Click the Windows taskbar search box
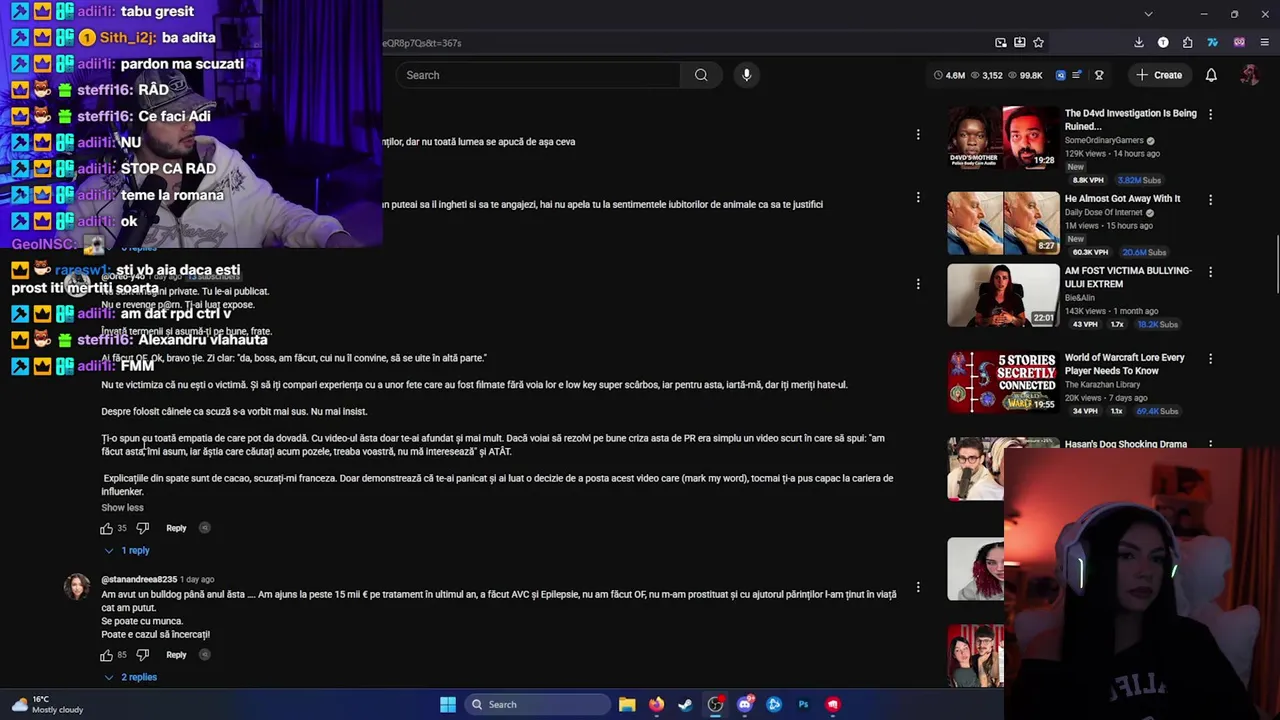The width and height of the screenshot is (1280, 720). click(538, 704)
